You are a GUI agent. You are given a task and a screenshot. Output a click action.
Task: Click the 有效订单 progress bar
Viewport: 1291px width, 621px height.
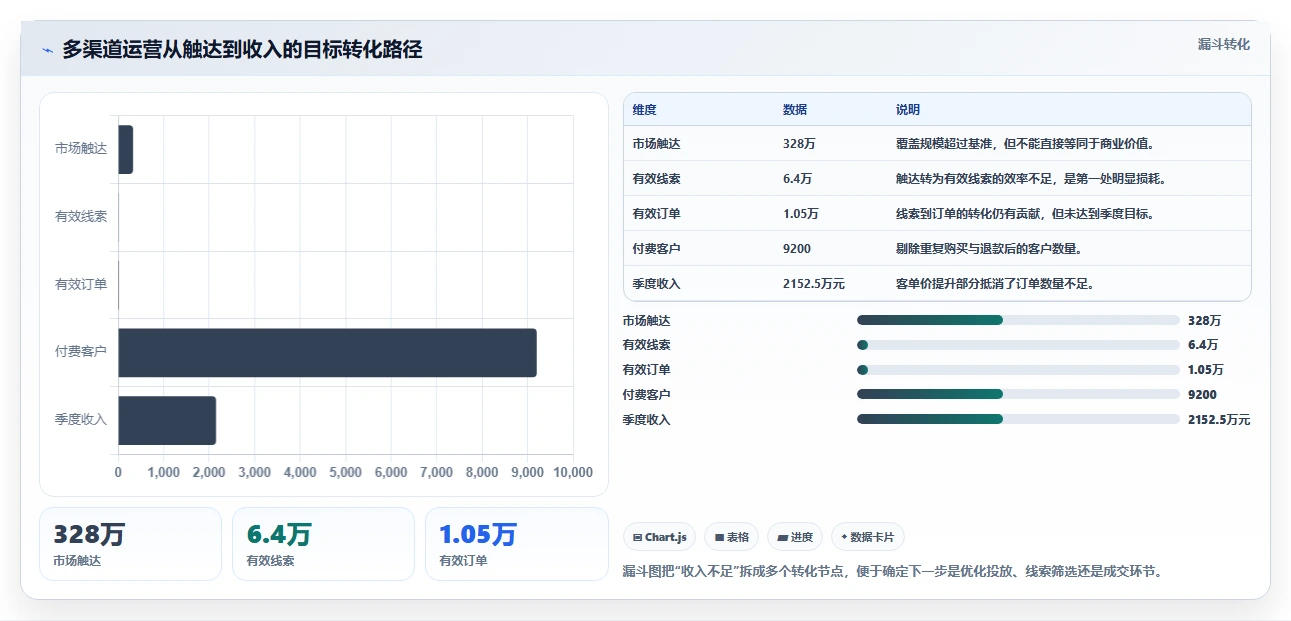pyautogui.click(x=1018, y=370)
